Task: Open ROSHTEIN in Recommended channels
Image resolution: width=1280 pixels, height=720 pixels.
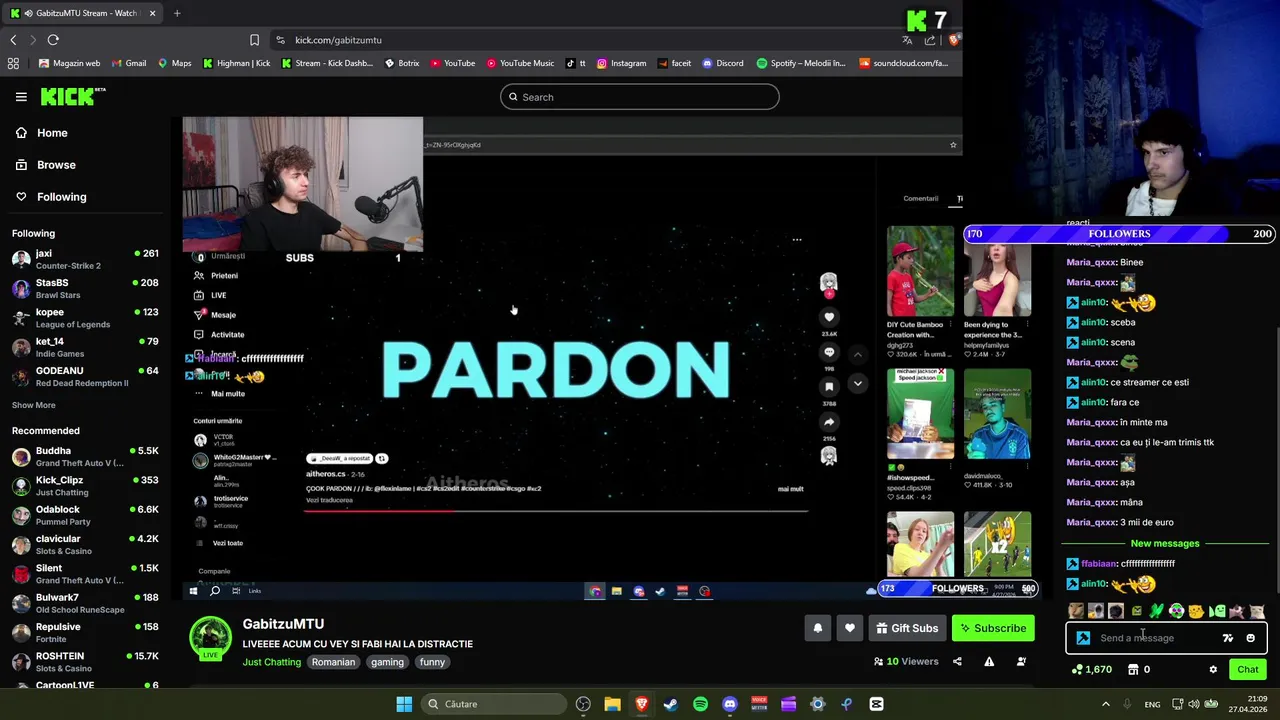Action: click(85, 662)
